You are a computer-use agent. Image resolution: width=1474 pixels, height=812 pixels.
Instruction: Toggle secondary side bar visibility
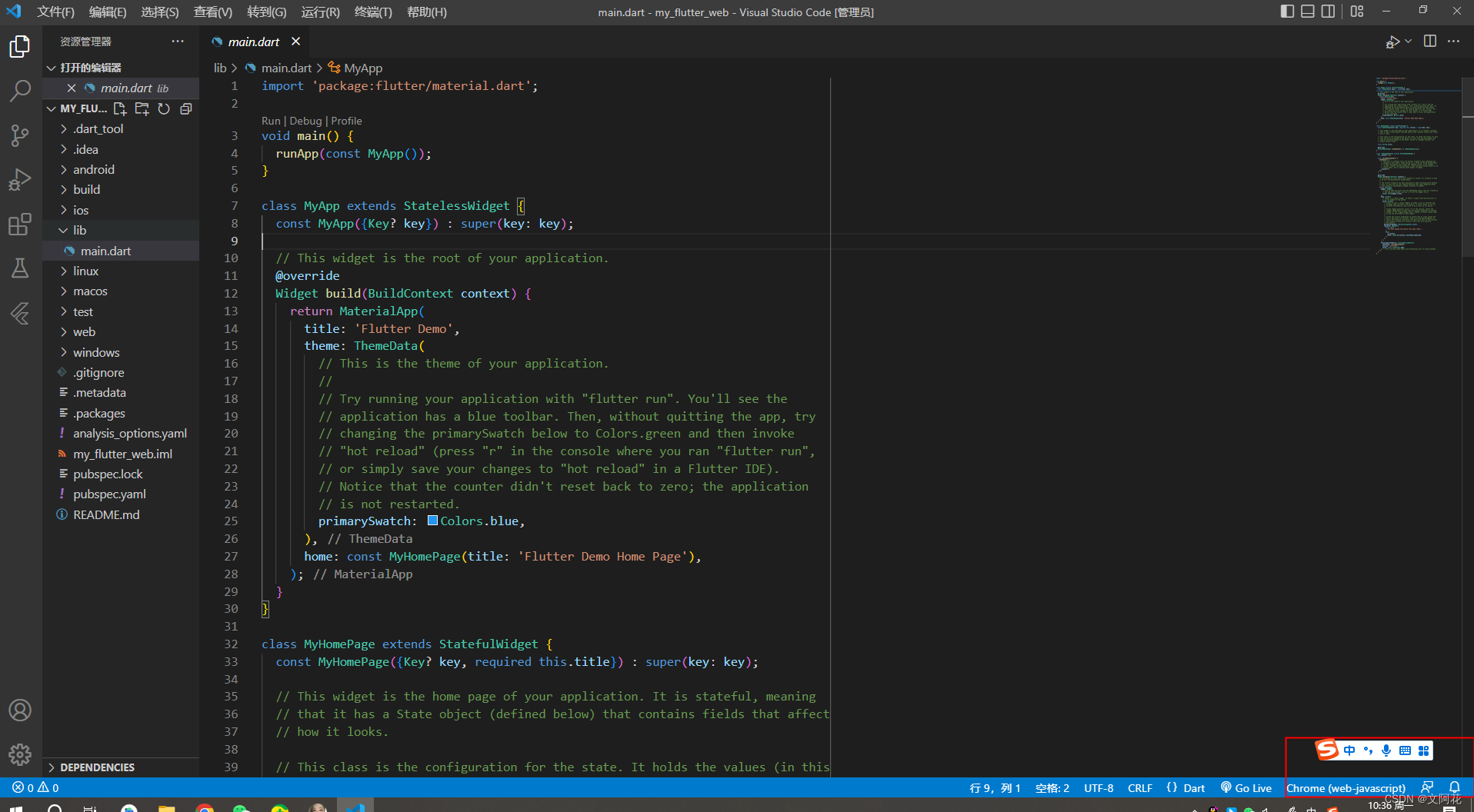(1329, 12)
